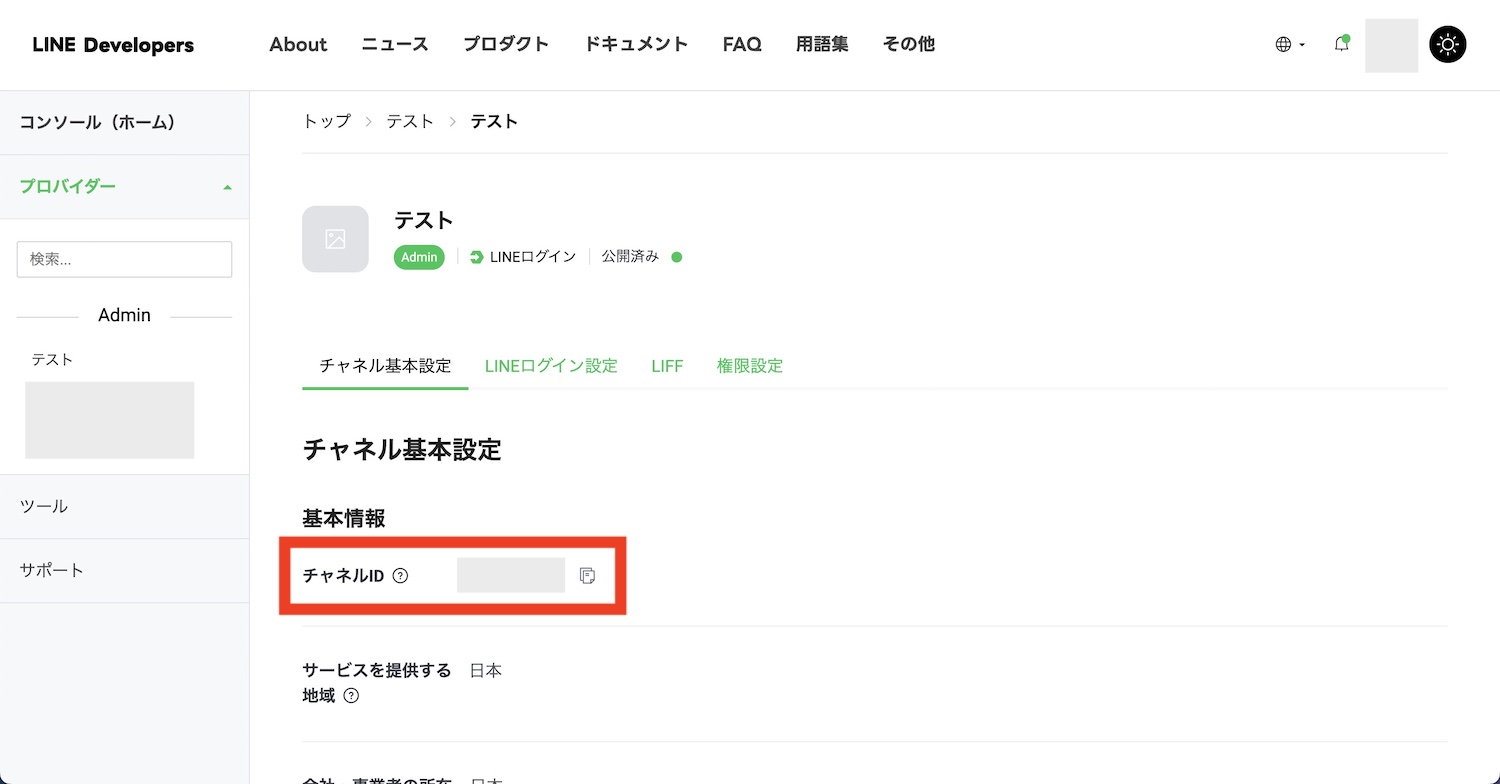Open help tooltip beside チャネルID
Image resolution: width=1500 pixels, height=784 pixels.
[400, 575]
